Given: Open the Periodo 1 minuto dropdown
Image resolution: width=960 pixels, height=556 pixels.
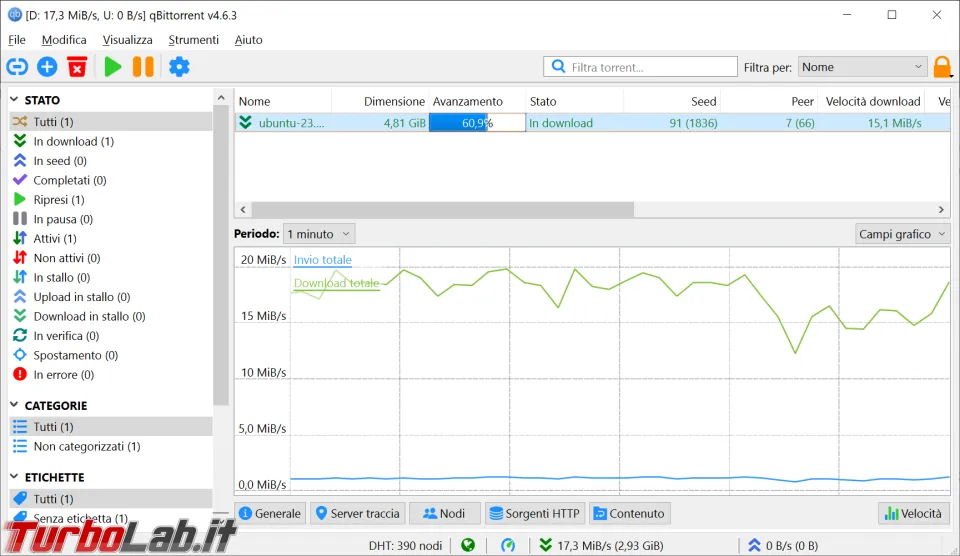Looking at the screenshot, I should pos(318,234).
